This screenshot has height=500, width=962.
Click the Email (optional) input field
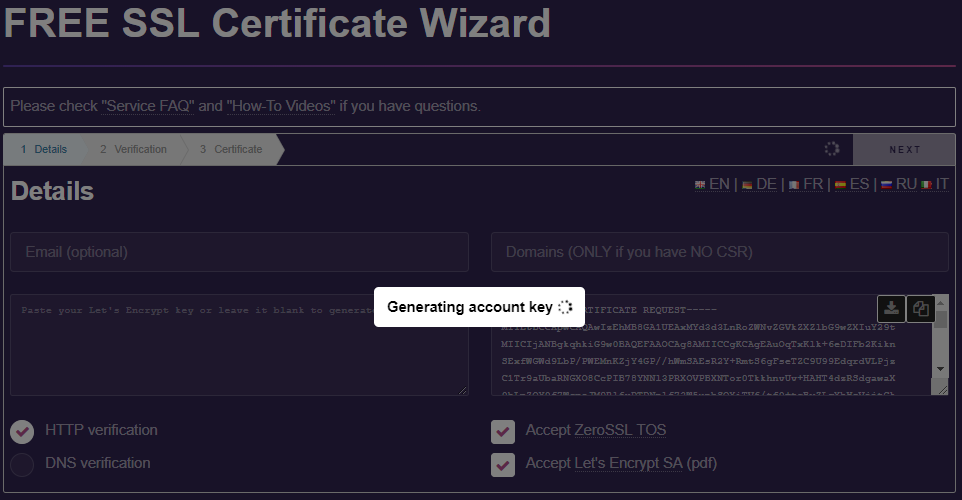click(239, 252)
